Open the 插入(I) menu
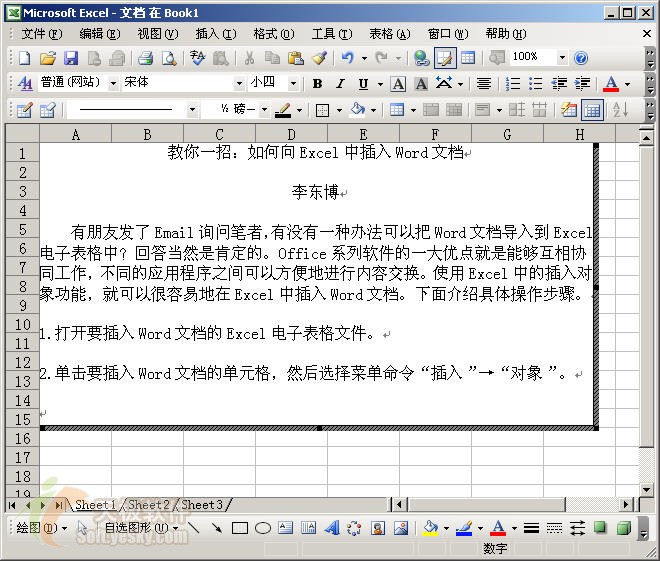660x561 pixels. (216, 34)
